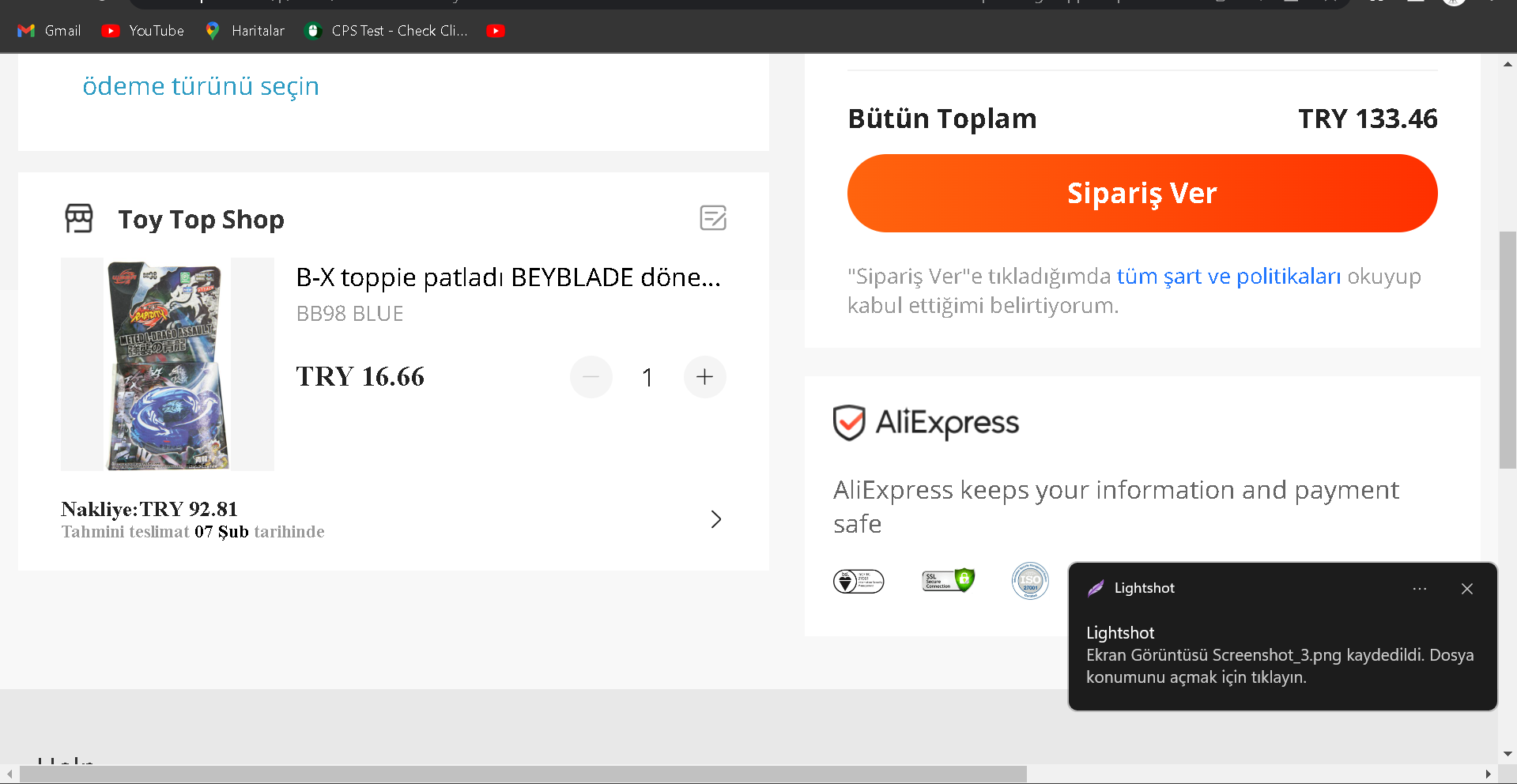Click the scroll right arrow

click(1489, 775)
